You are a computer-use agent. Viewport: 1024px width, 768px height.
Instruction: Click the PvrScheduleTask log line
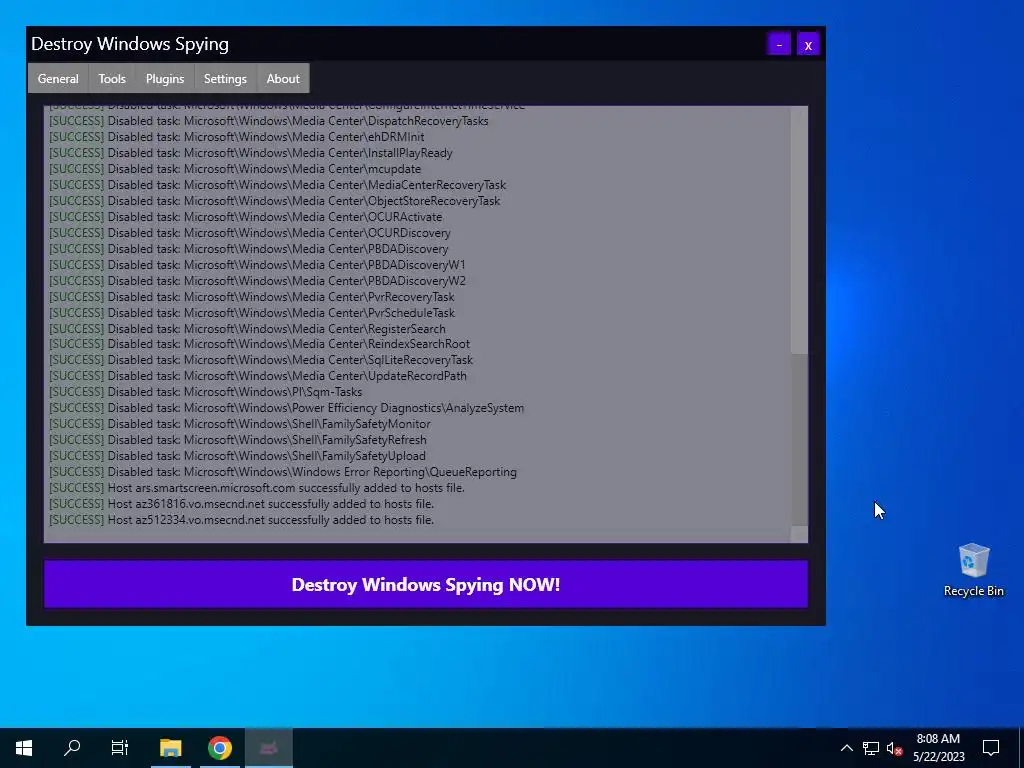(x=252, y=313)
